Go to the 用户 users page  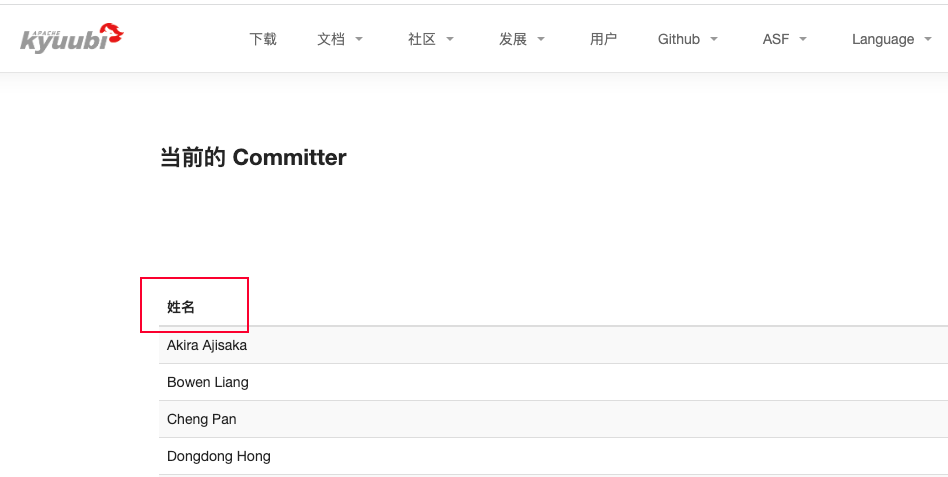click(x=603, y=39)
